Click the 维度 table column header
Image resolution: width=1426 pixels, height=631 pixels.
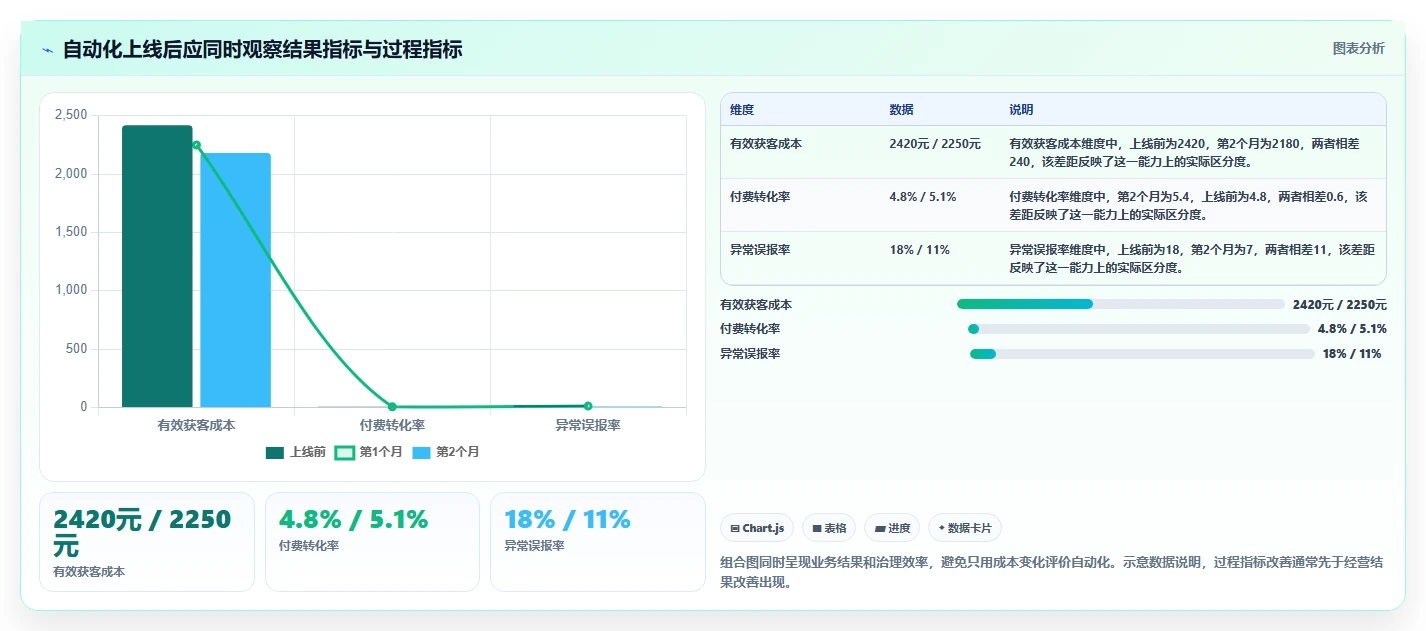pos(742,110)
